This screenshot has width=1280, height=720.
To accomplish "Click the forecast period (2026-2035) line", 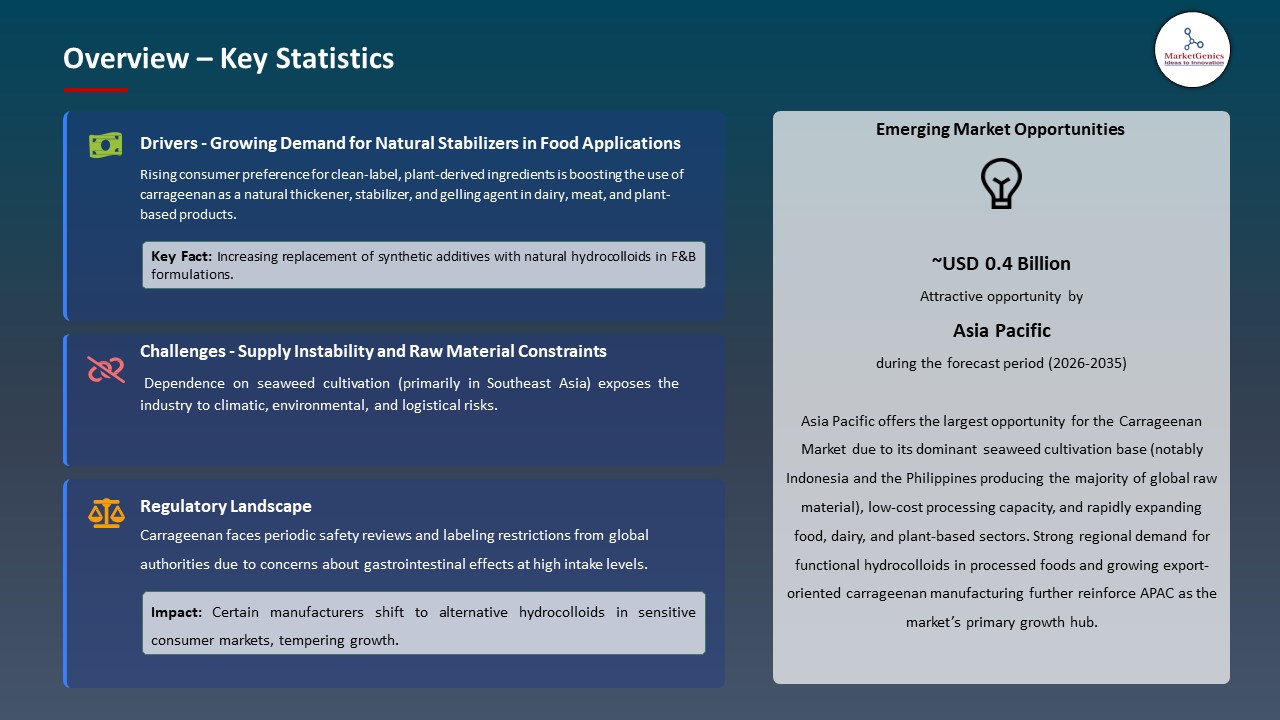I will coord(1001,363).
